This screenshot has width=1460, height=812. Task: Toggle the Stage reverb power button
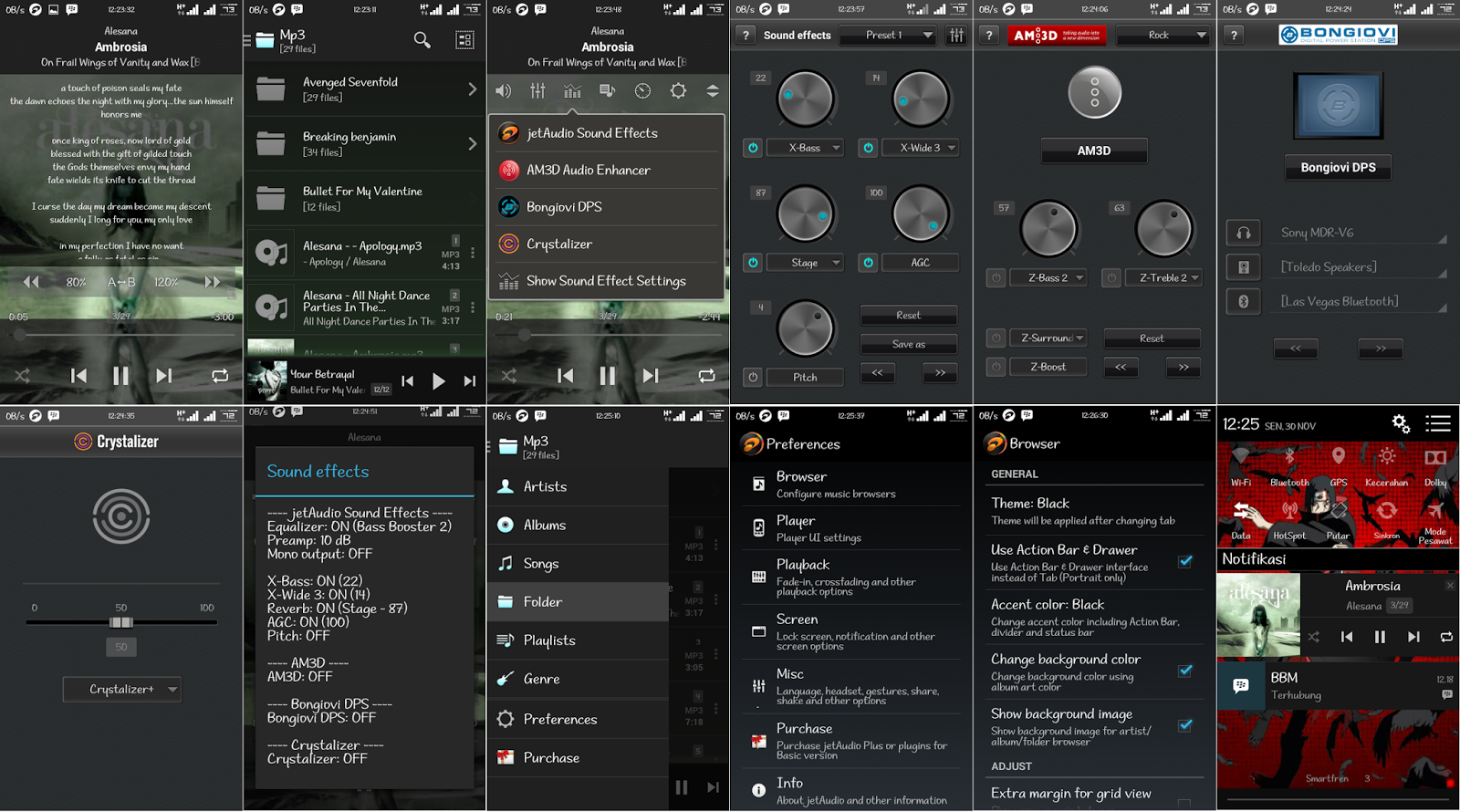(x=753, y=263)
